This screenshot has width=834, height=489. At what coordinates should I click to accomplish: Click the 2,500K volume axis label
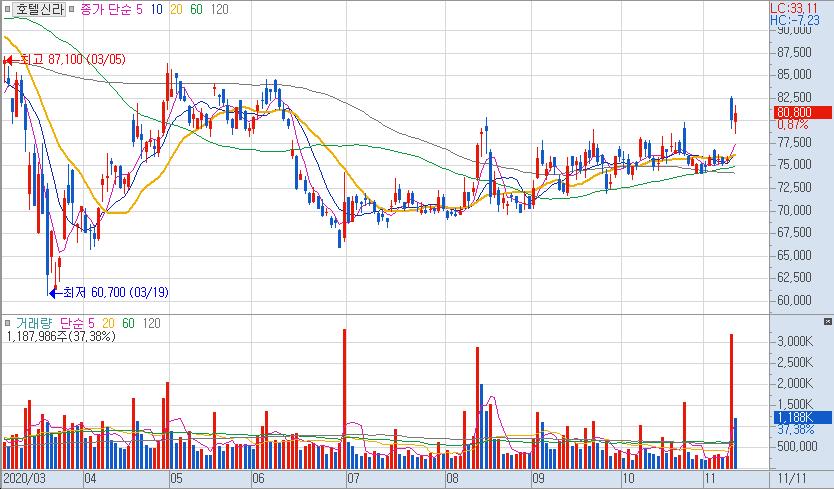[x=795, y=362]
